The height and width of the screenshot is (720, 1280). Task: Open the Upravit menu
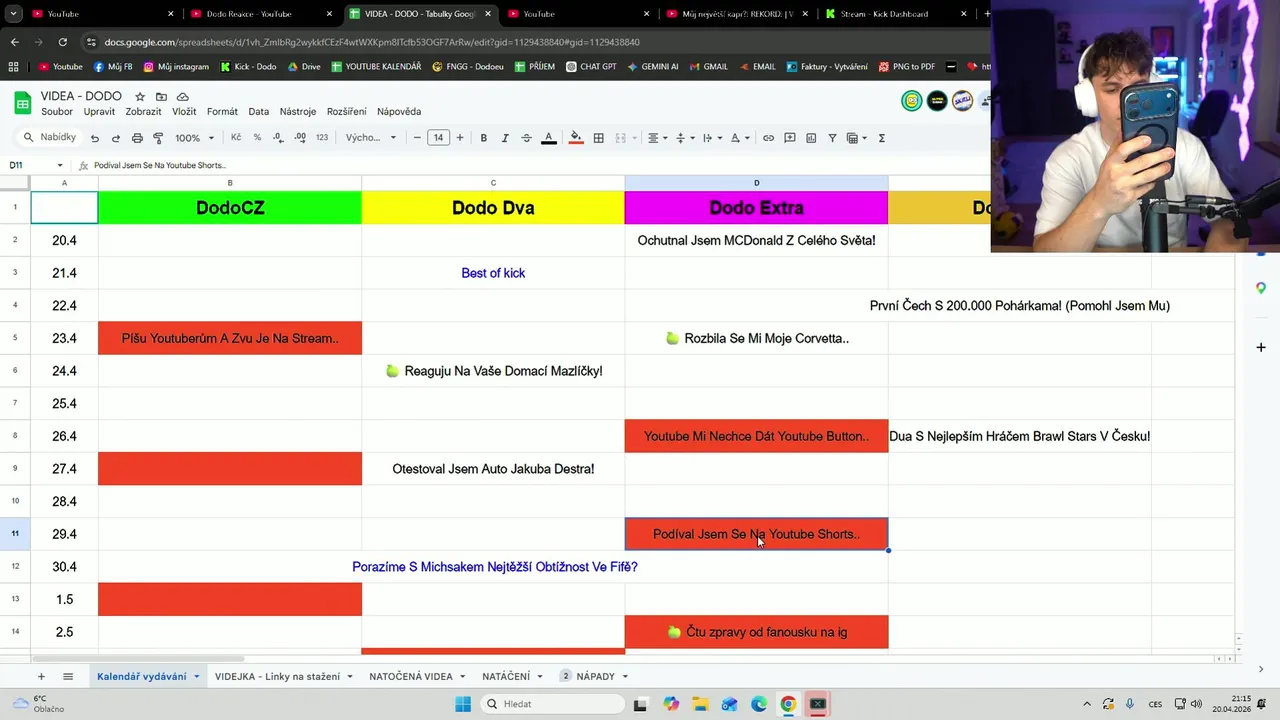tap(100, 112)
